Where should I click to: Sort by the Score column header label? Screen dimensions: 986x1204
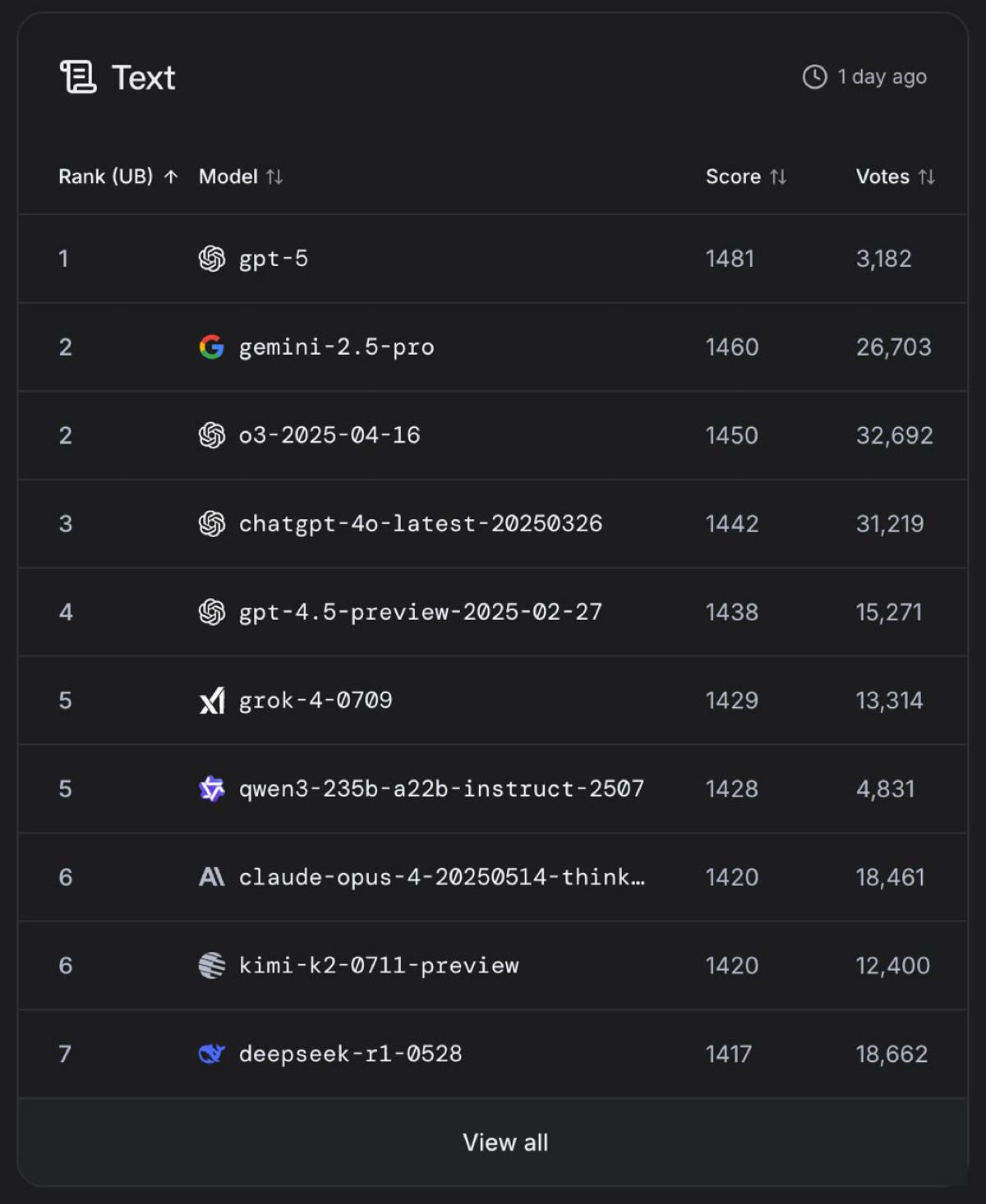734,177
